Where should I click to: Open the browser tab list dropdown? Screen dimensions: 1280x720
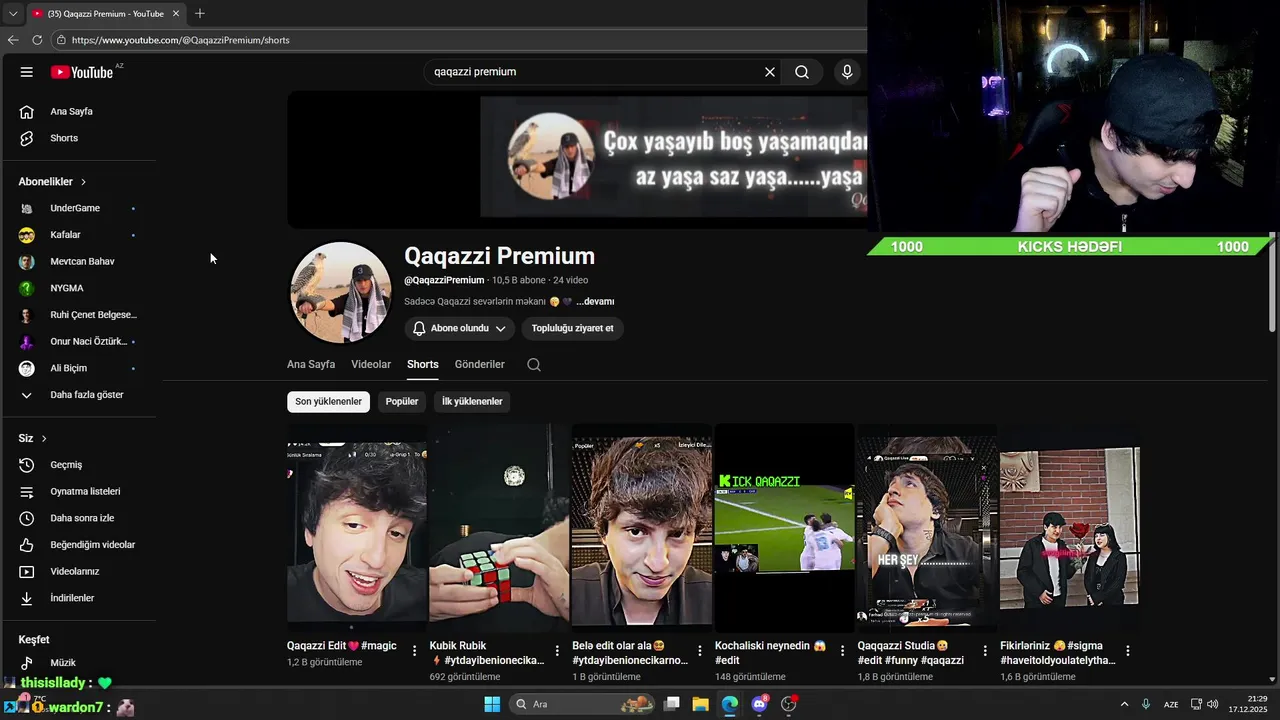point(13,14)
